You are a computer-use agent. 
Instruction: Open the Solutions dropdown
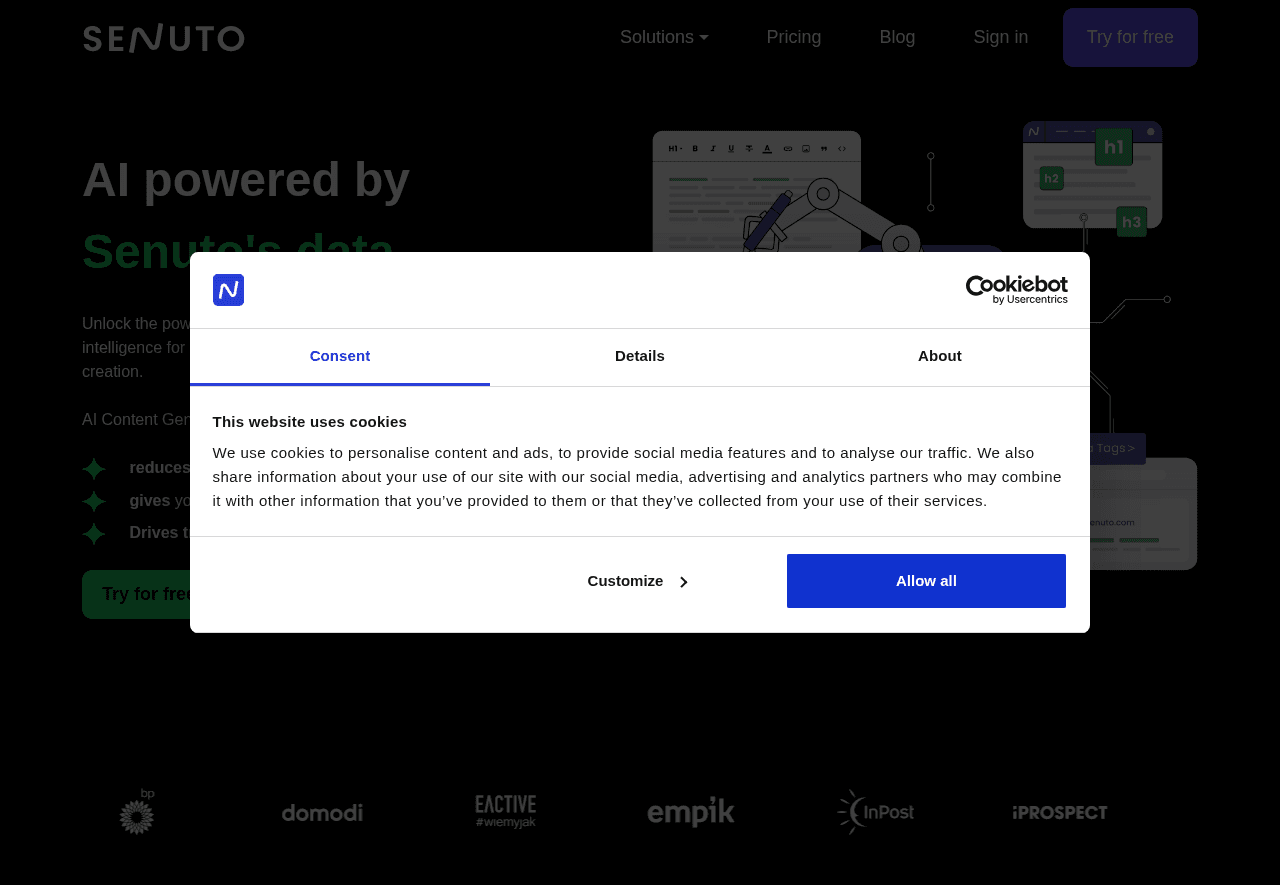pos(663,36)
